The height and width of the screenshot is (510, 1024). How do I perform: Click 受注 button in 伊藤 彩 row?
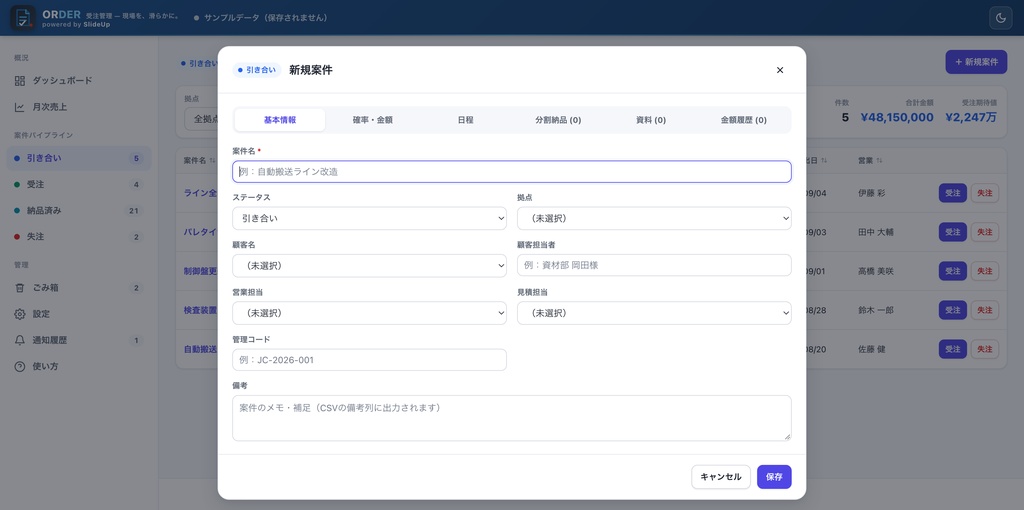(953, 193)
